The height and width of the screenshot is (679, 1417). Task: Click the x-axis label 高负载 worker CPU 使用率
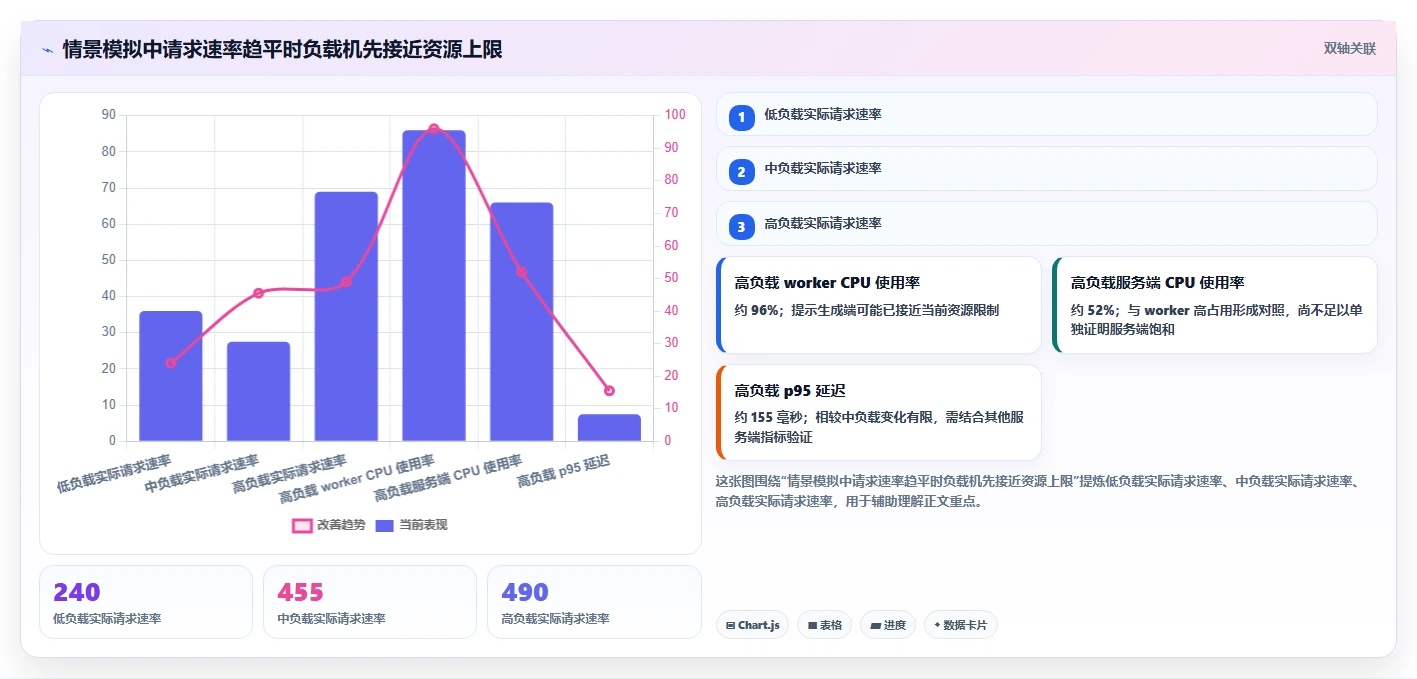pos(356,479)
